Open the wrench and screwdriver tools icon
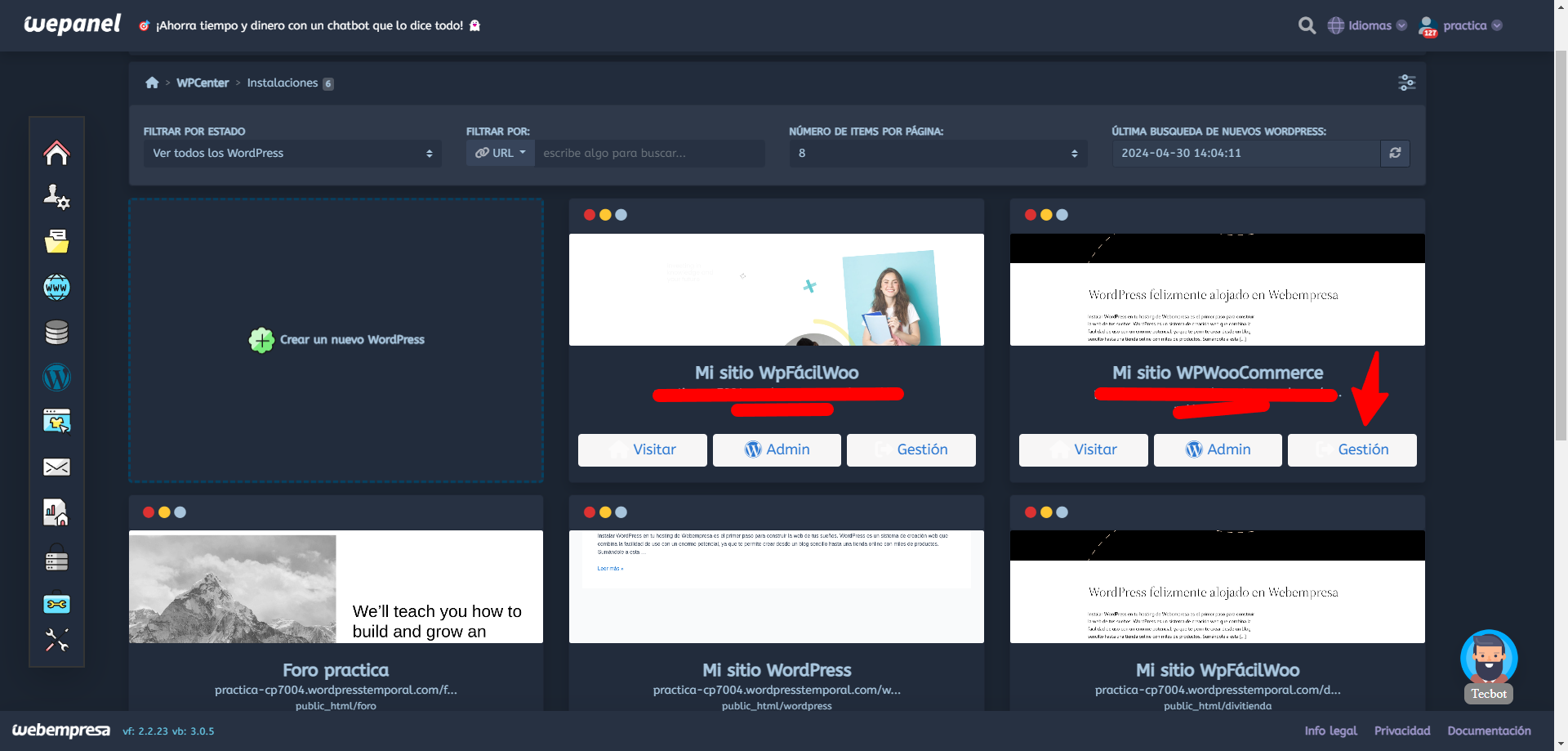Image resolution: width=1568 pixels, height=751 pixels. (56, 640)
